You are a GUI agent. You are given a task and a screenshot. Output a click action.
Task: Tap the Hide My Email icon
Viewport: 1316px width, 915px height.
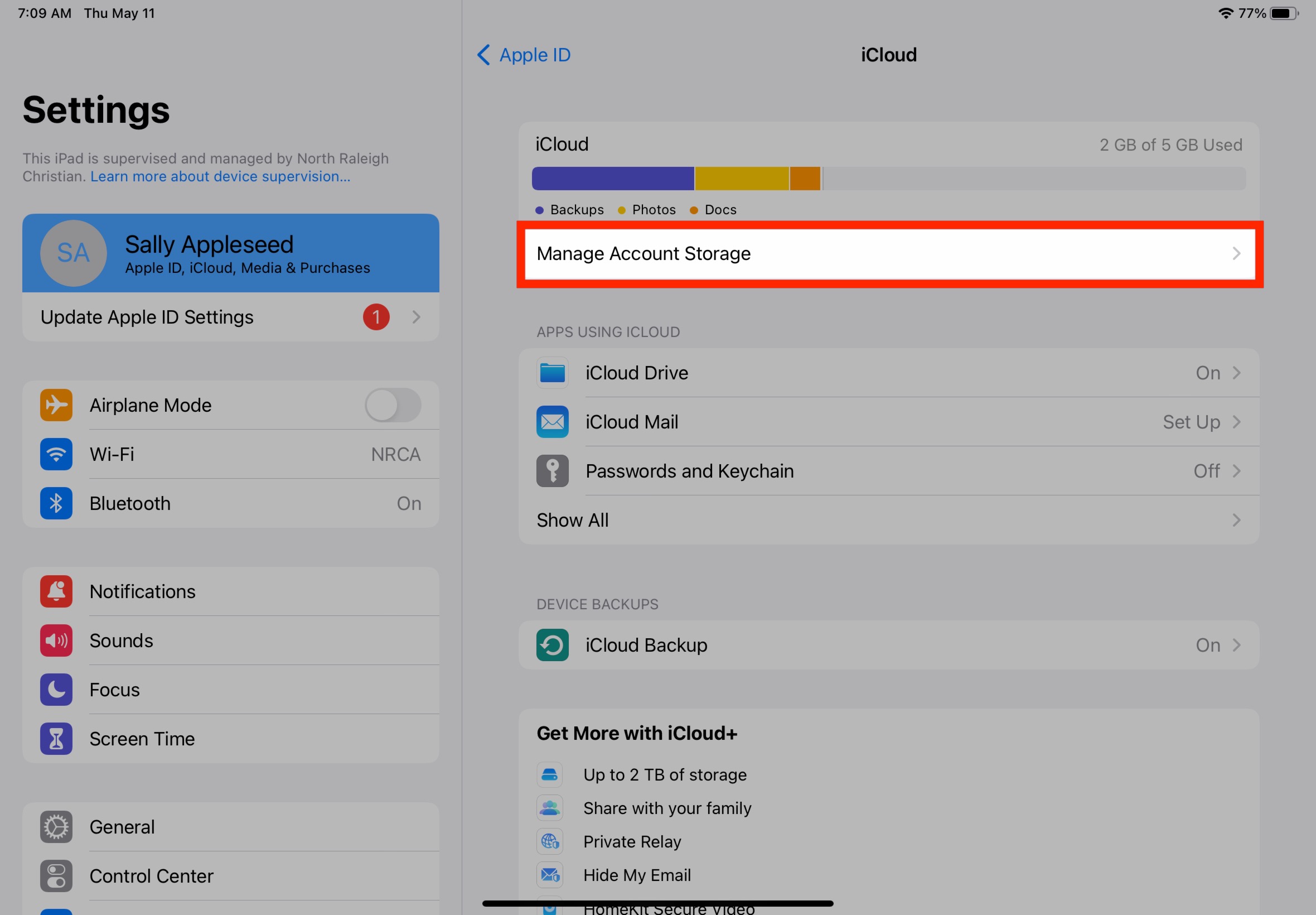point(549,875)
